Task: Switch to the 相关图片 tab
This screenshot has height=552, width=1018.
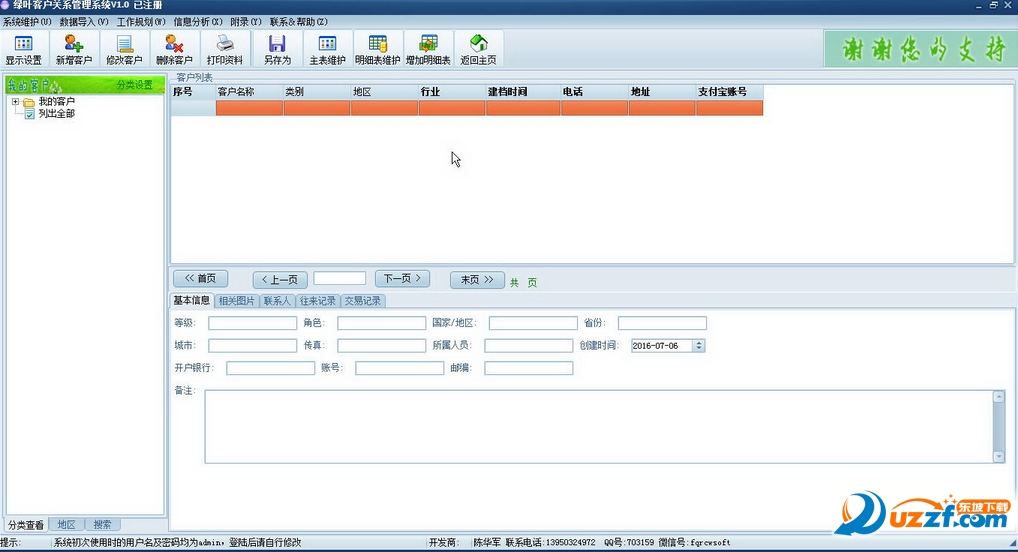Action: [x=236, y=301]
